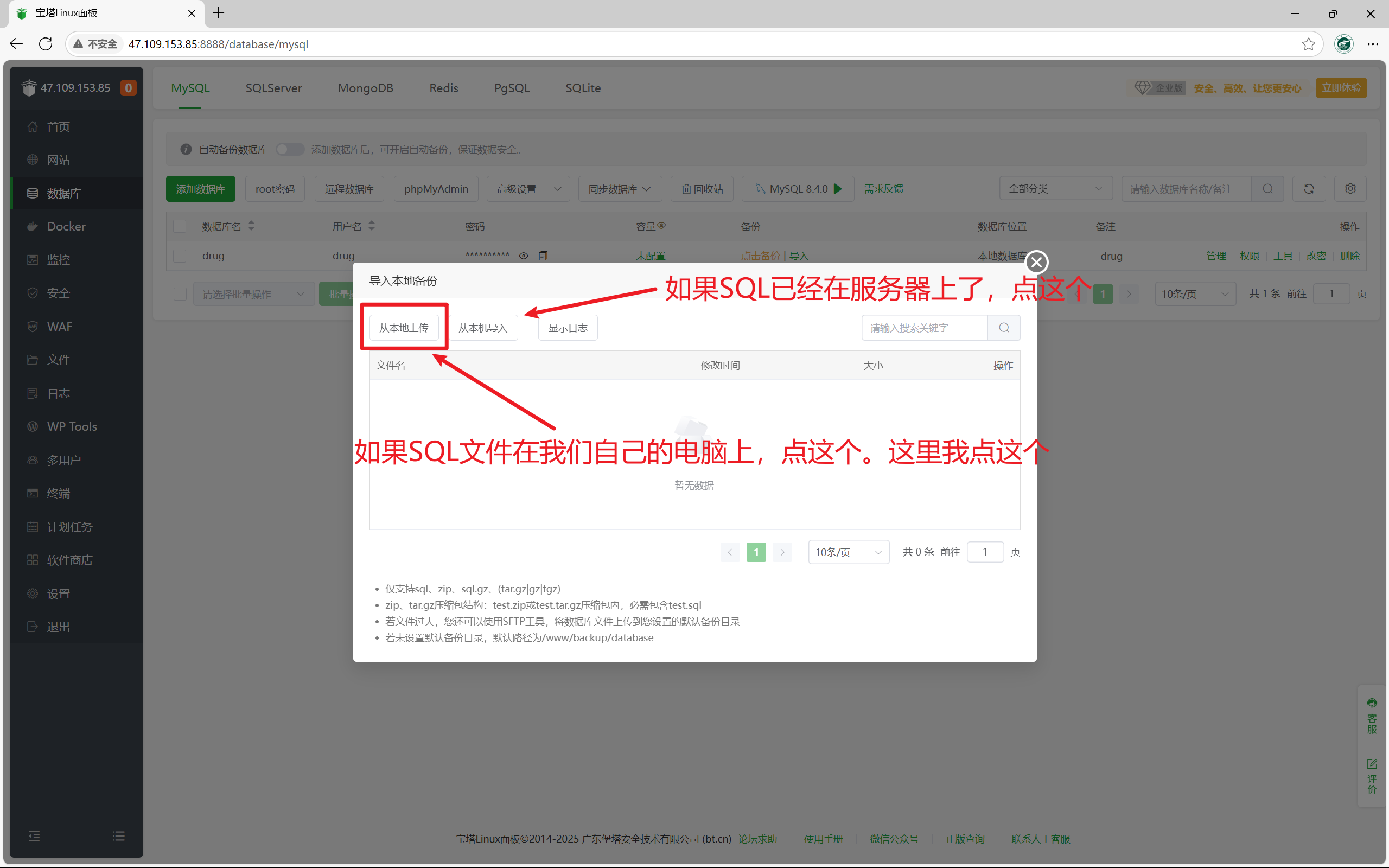The height and width of the screenshot is (868, 1389).
Task: Open the 软件商店 app store
Action: click(69, 560)
